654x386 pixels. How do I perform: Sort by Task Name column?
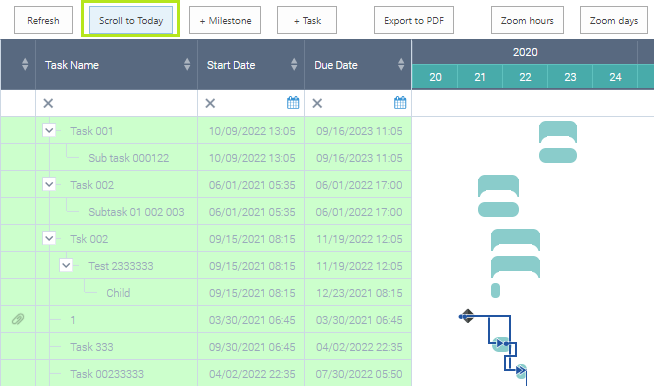[187, 64]
